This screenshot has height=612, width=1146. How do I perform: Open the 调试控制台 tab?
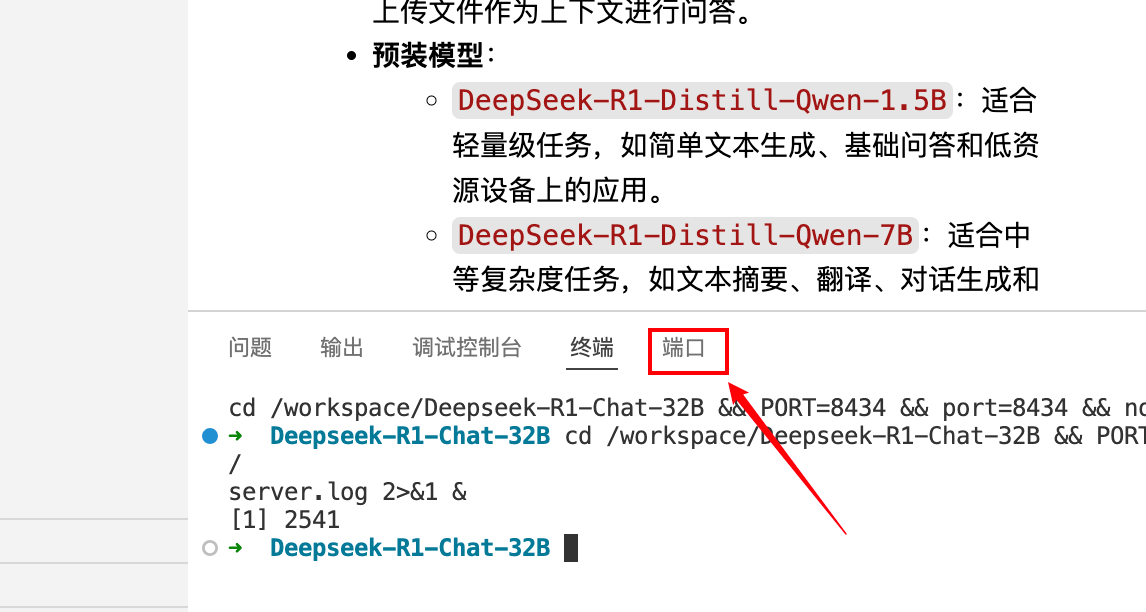[x=467, y=348]
